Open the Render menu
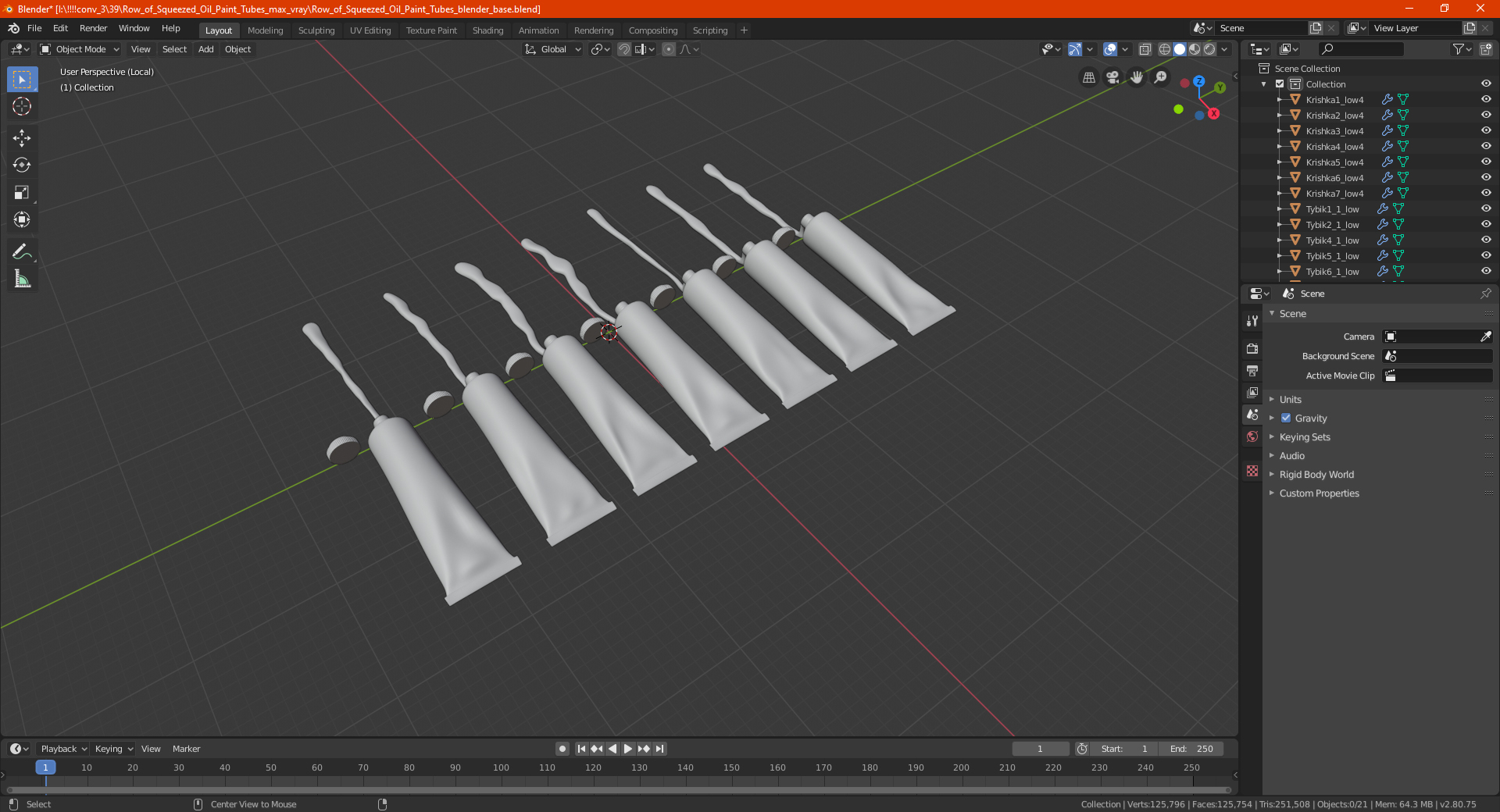This screenshot has height=812, width=1500. click(93, 28)
